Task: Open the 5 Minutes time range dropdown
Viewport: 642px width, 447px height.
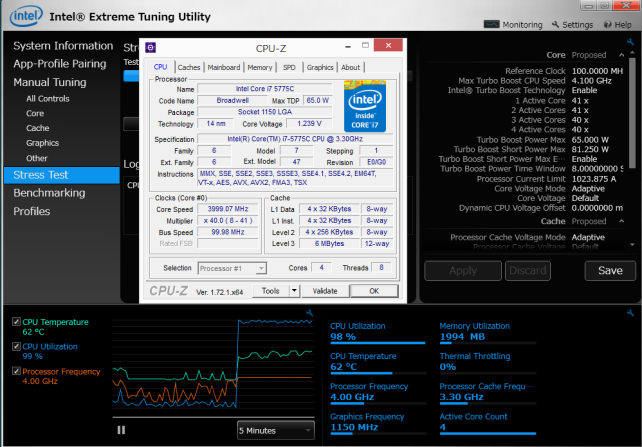Action: point(276,430)
